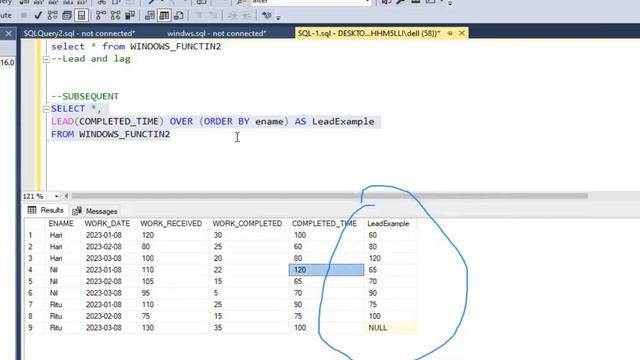Select row 1 header in results grid
The height and width of the screenshot is (360, 640).
pos(34,235)
